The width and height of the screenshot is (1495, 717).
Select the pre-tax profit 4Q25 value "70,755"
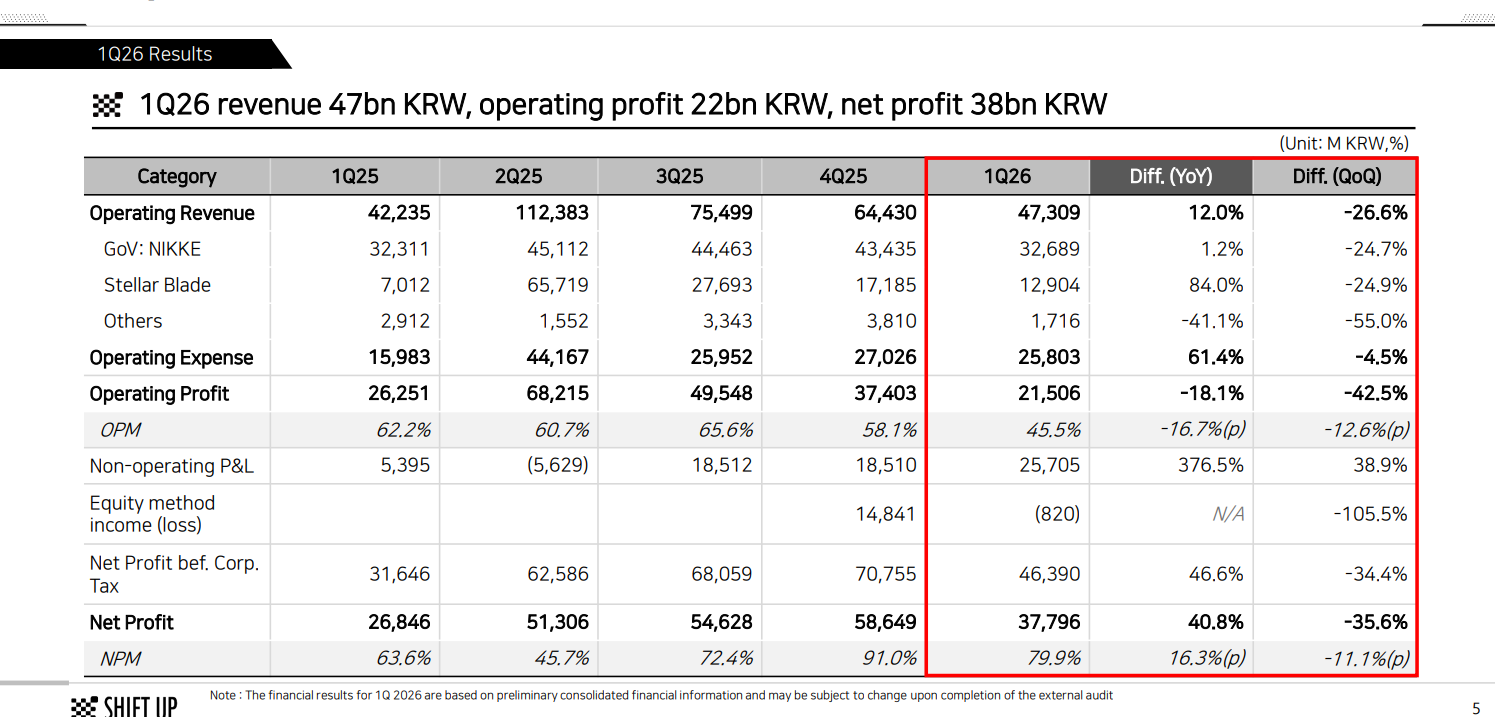[x=886, y=574]
